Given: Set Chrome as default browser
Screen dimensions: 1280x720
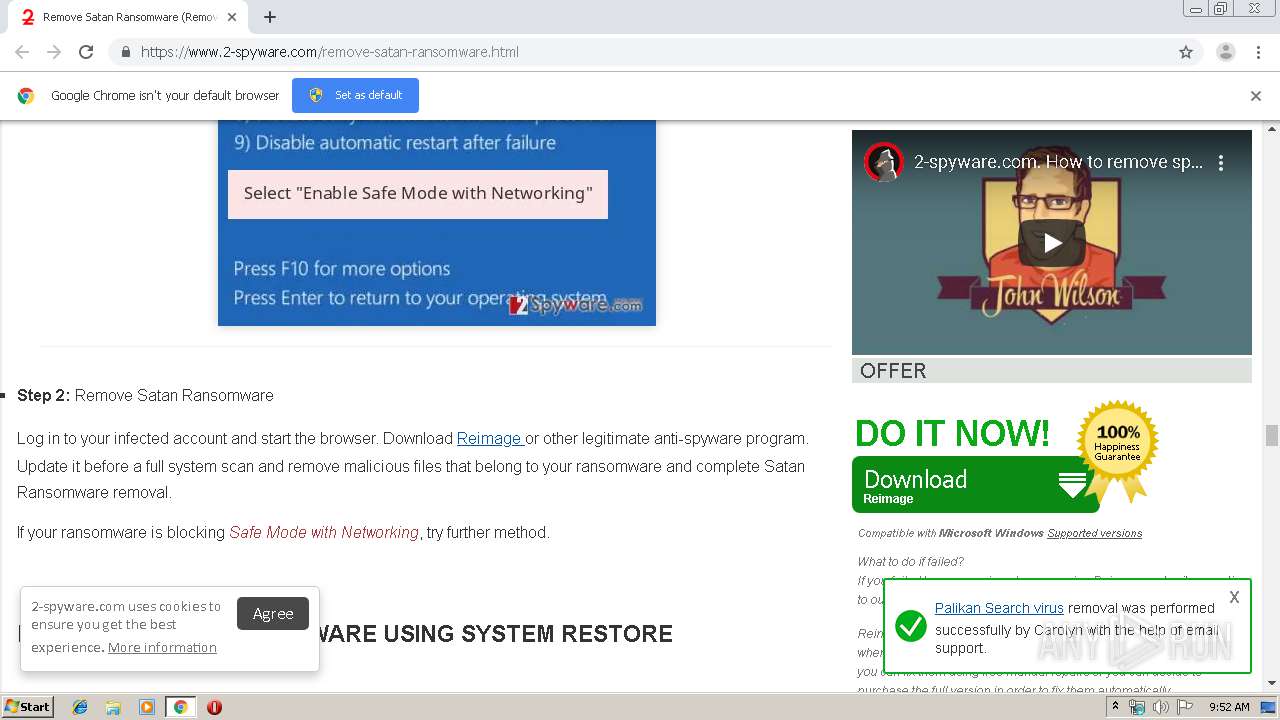Looking at the screenshot, I should [355, 95].
